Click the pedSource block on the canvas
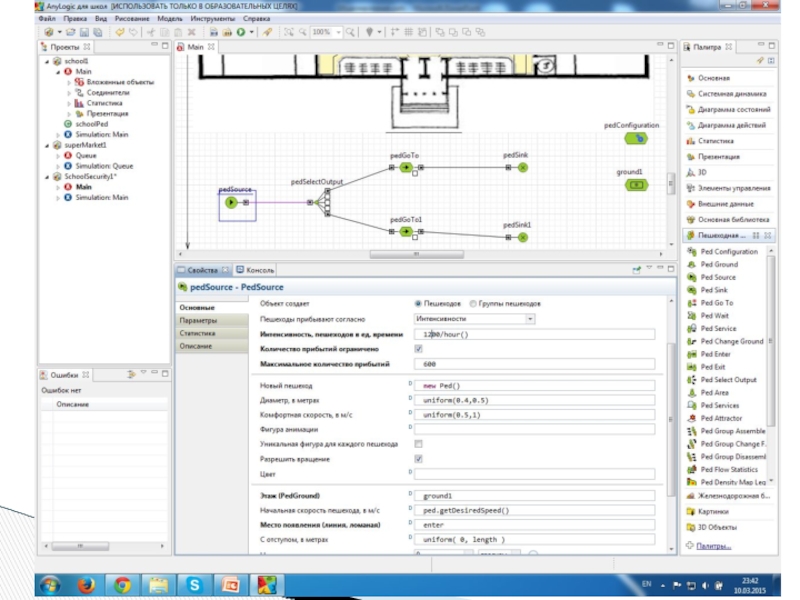This screenshot has width=800, height=600. 231,202
